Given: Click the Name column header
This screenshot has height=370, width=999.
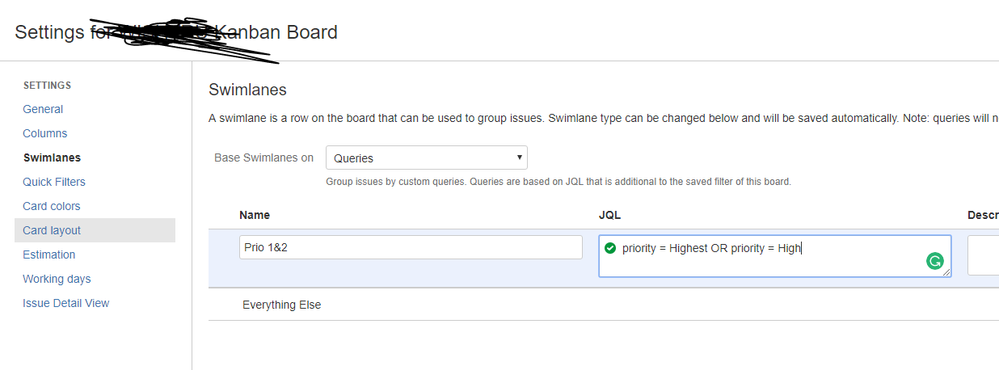Looking at the screenshot, I should (255, 215).
